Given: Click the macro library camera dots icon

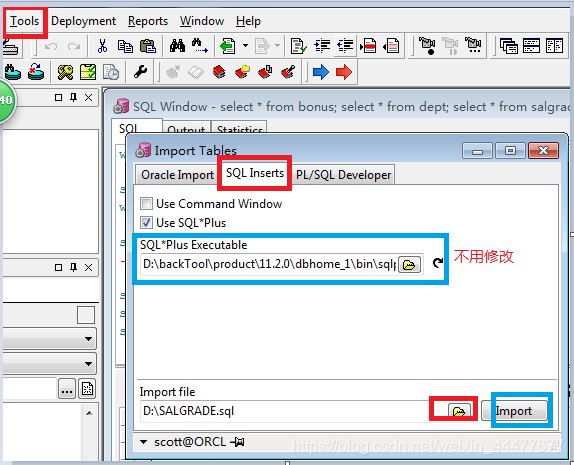Looking at the screenshot, I should 473,45.
